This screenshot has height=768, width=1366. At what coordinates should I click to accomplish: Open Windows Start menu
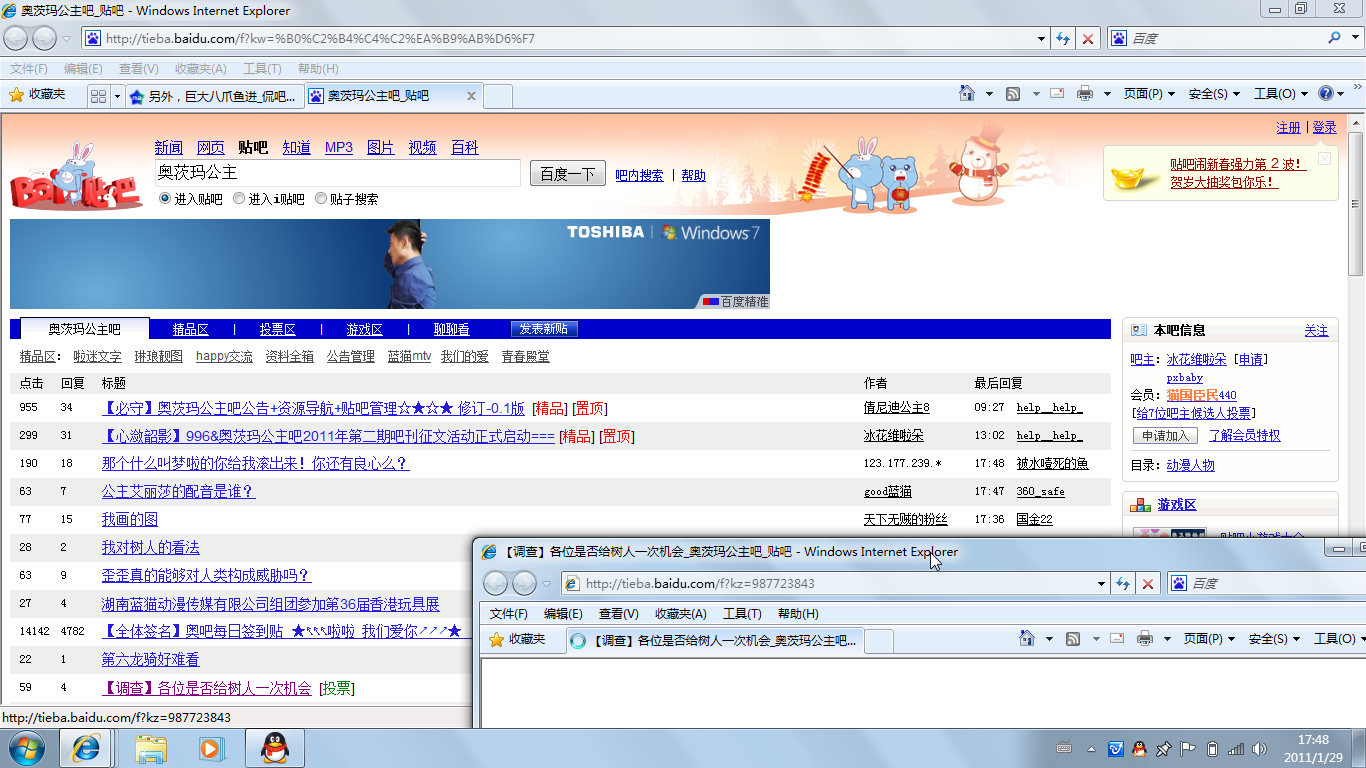click(x=26, y=748)
